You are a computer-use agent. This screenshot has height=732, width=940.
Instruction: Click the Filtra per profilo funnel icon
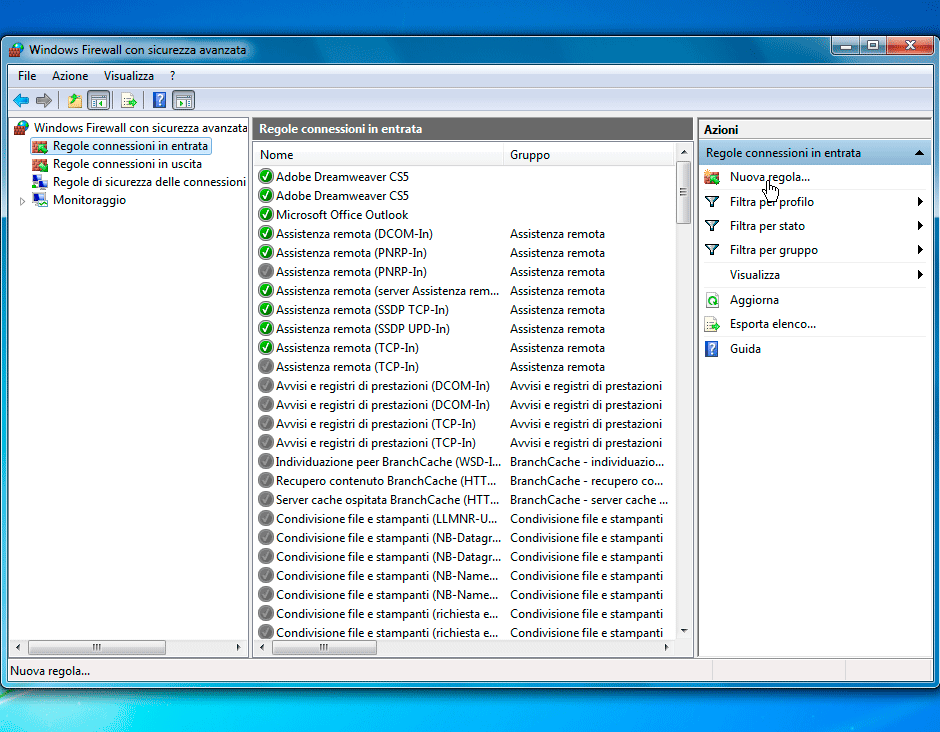tap(712, 201)
